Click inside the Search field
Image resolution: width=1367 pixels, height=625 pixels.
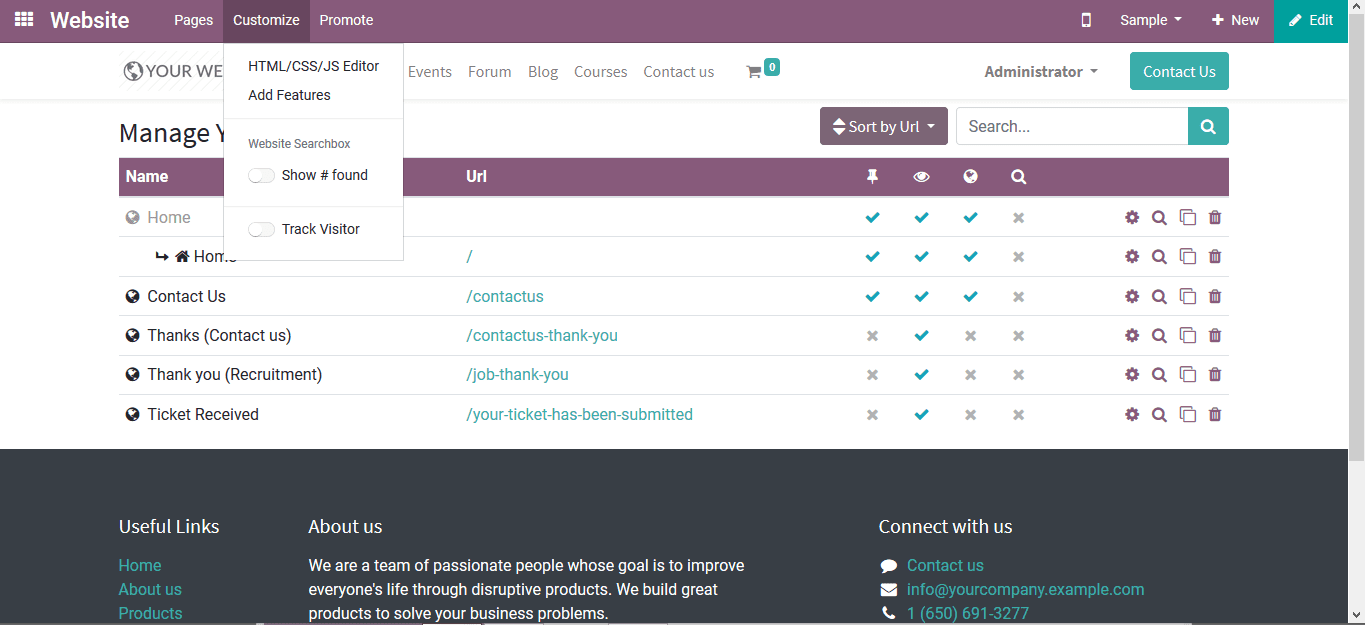[x=1070, y=126]
